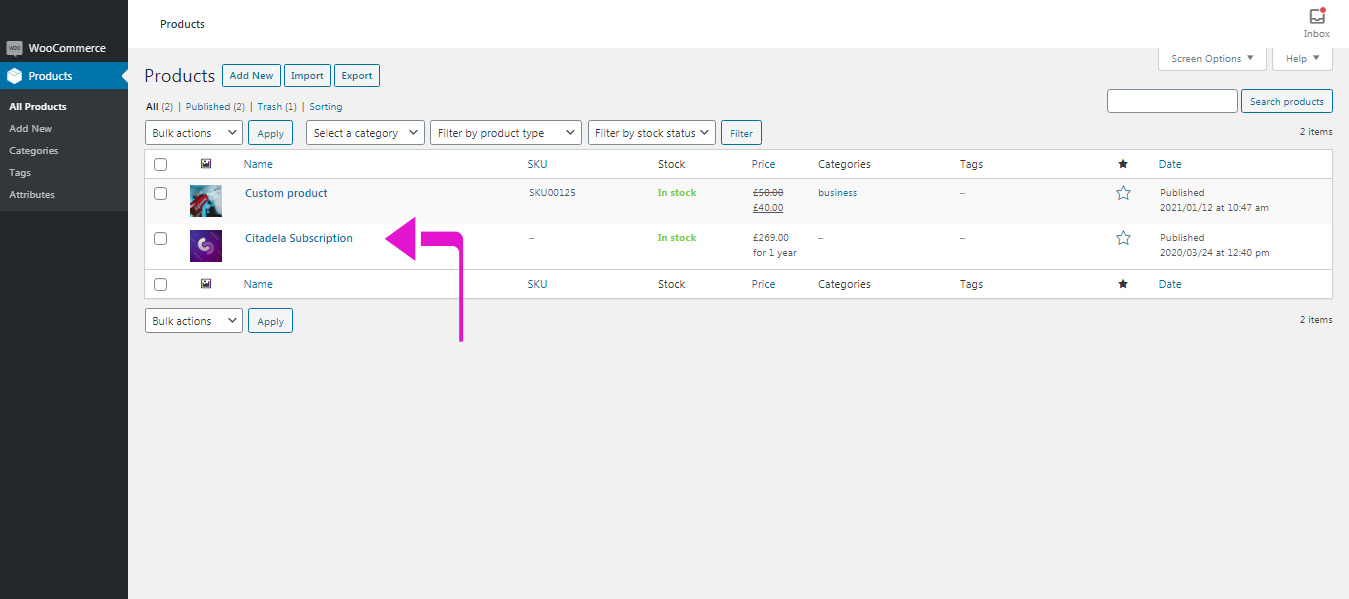
Task: Open Attributes in the sidebar submenu
Action: [x=32, y=195]
